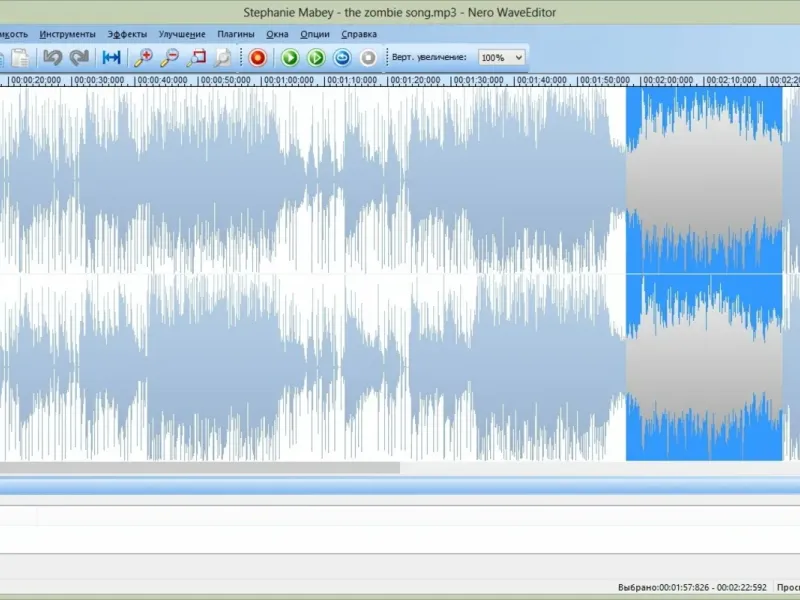Click the Undo arrow icon
This screenshot has height=600, width=800.
[53, 58]
